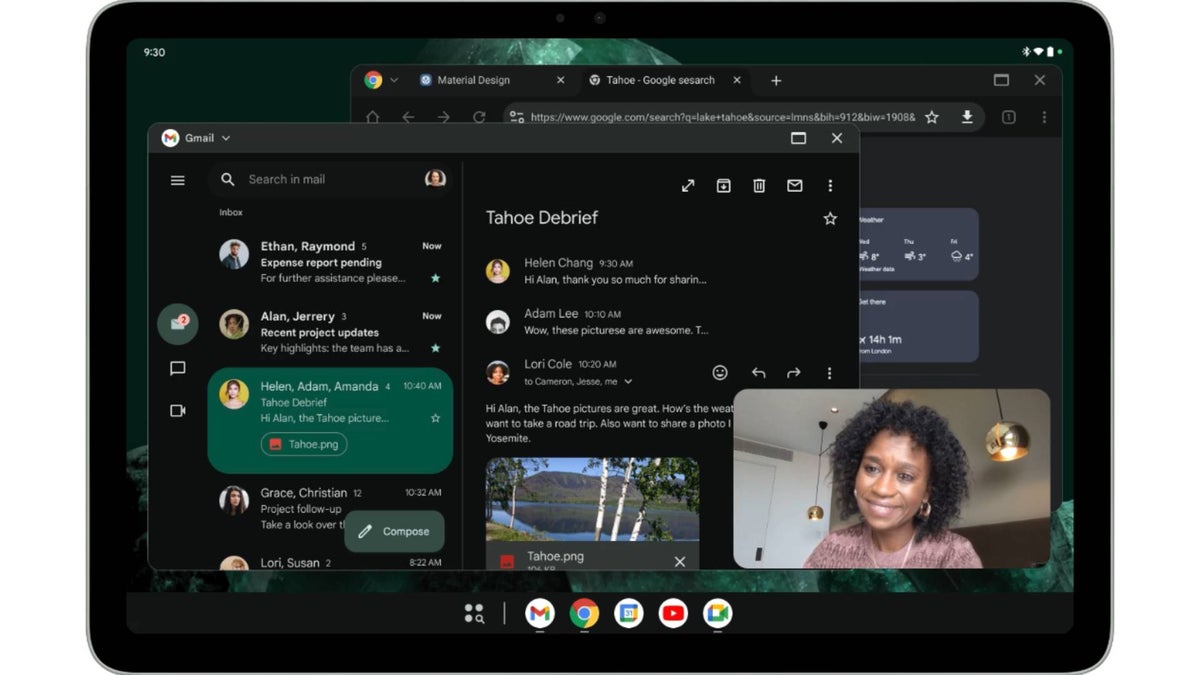Delete the Tahoe Debrief conversation
Viewport: 1200px width, 675px height.
pos(759,185)
